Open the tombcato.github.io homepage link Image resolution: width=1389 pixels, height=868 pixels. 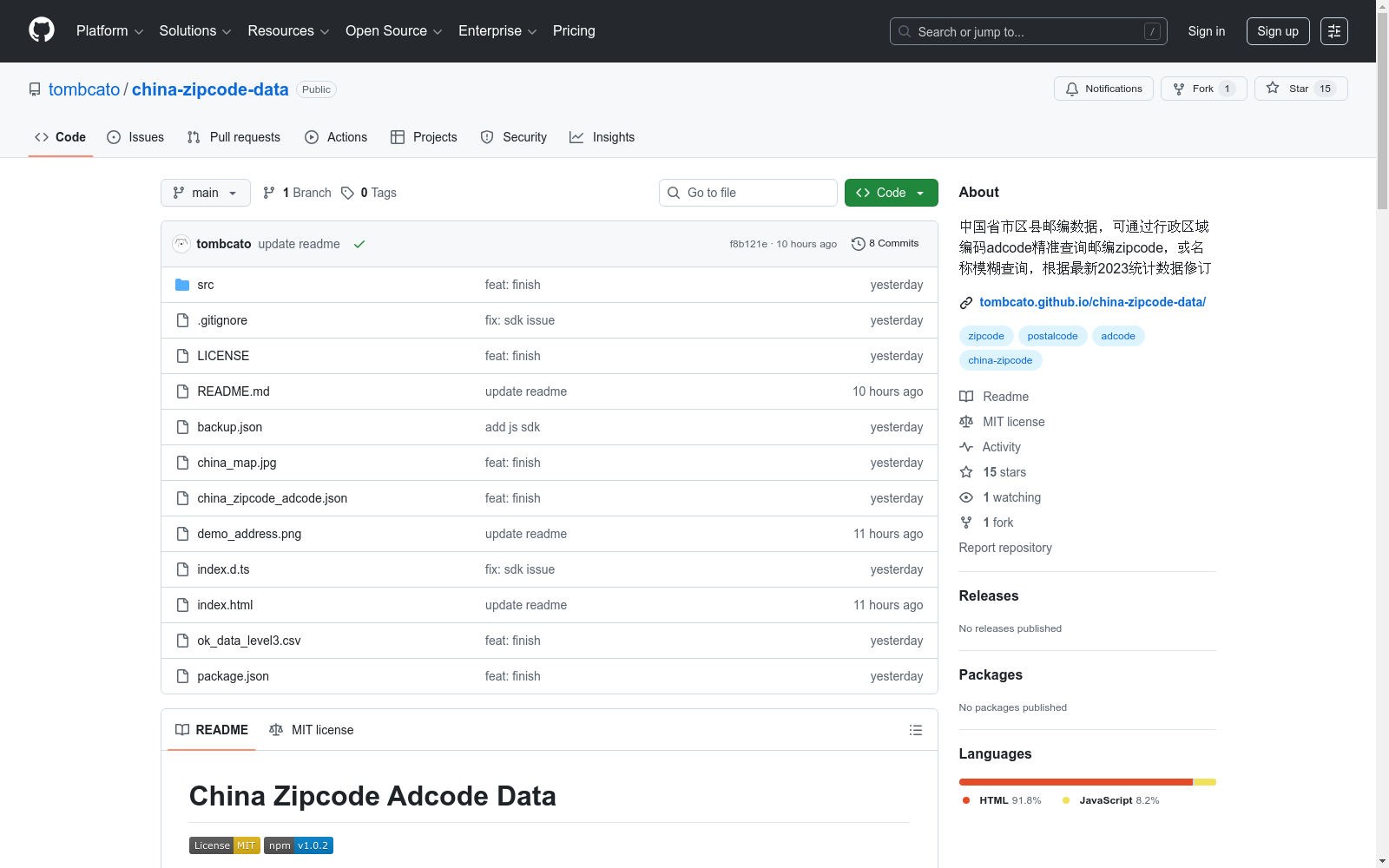(x=1092, y=302)
